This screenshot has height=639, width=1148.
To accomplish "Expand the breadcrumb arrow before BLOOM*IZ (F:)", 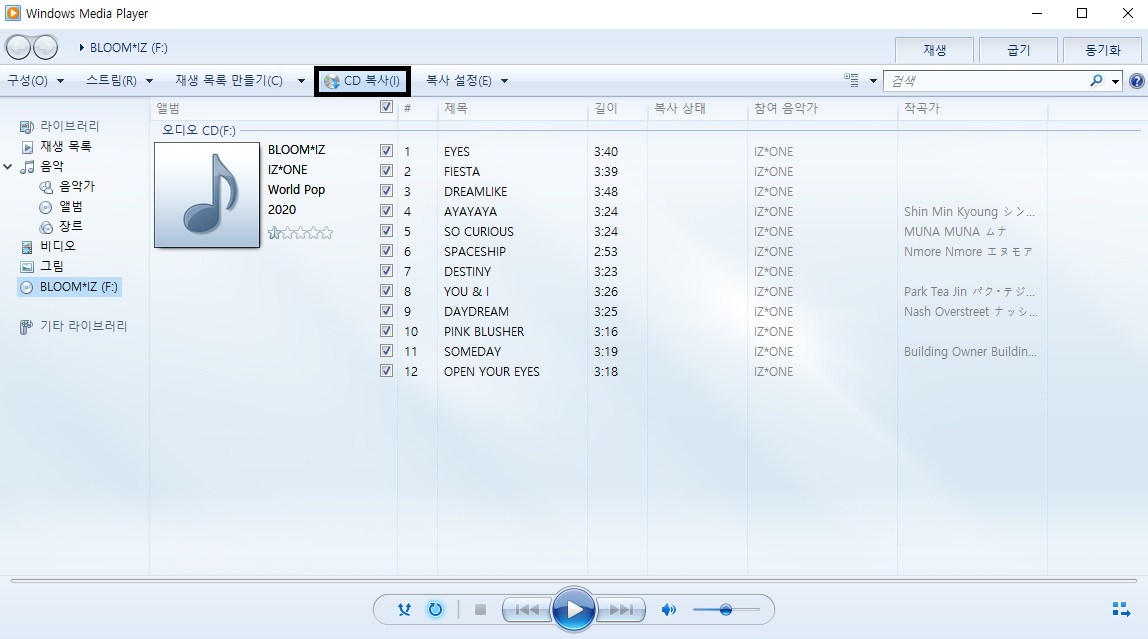I will click(81, 48).
